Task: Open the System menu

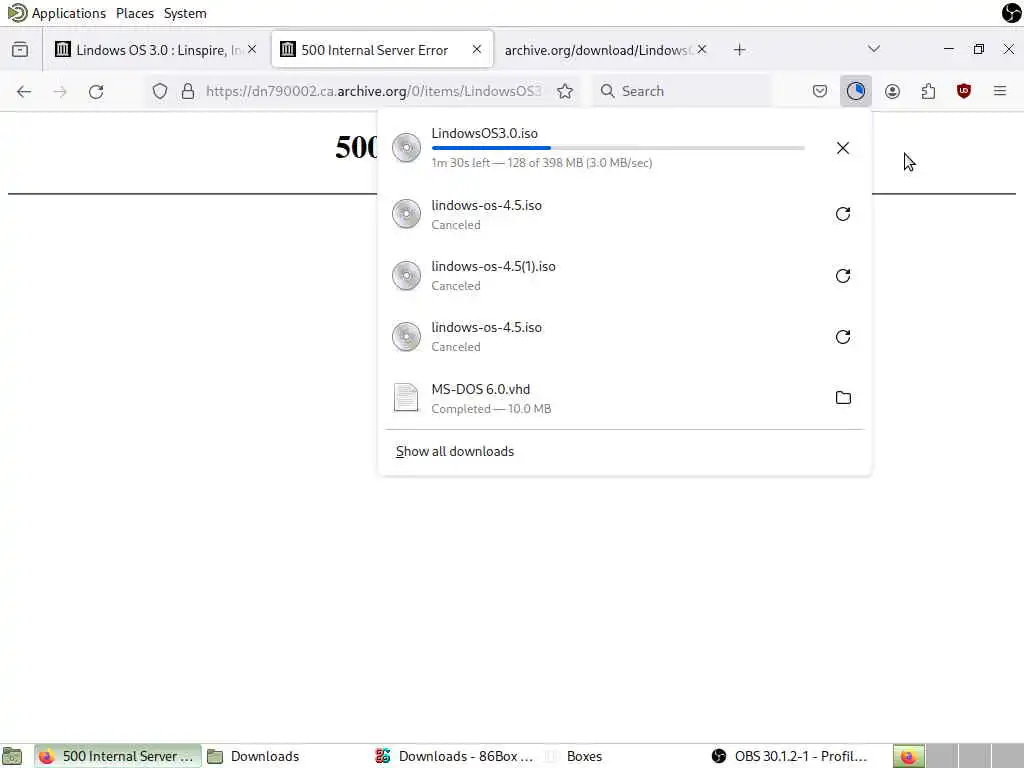Action: (x=185, y=13)
